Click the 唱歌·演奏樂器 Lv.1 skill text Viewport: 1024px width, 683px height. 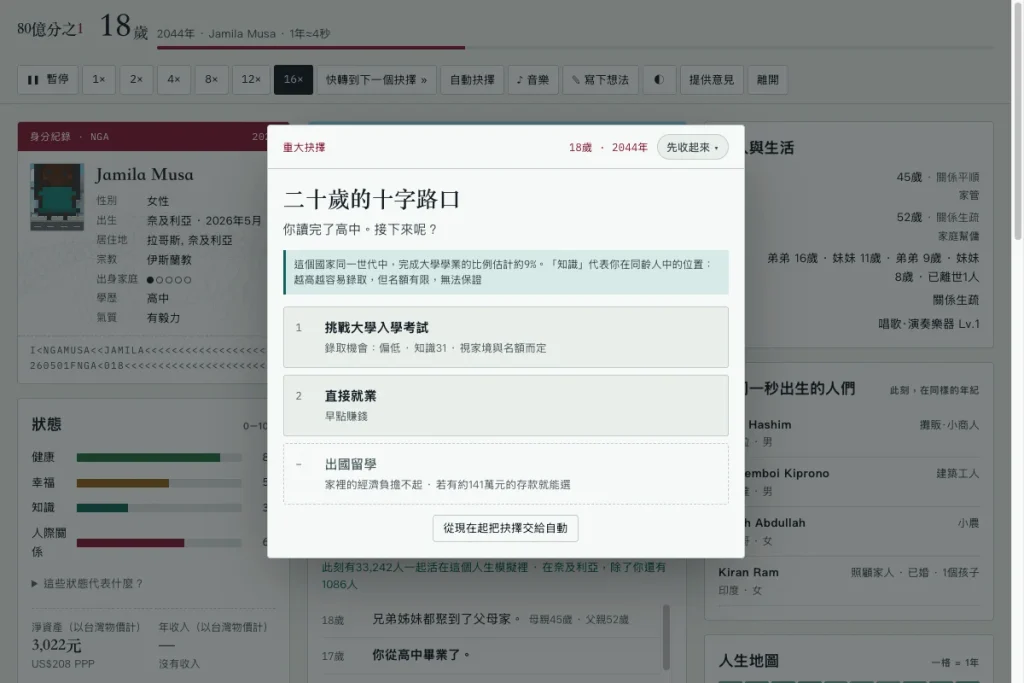click(x=929, y=324)
